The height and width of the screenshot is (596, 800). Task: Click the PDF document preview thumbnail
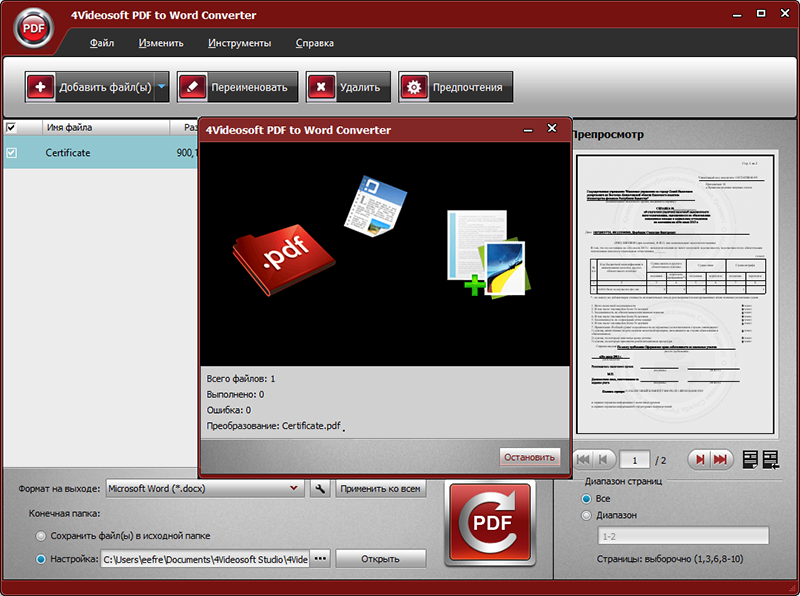click(x=675, y=294)
